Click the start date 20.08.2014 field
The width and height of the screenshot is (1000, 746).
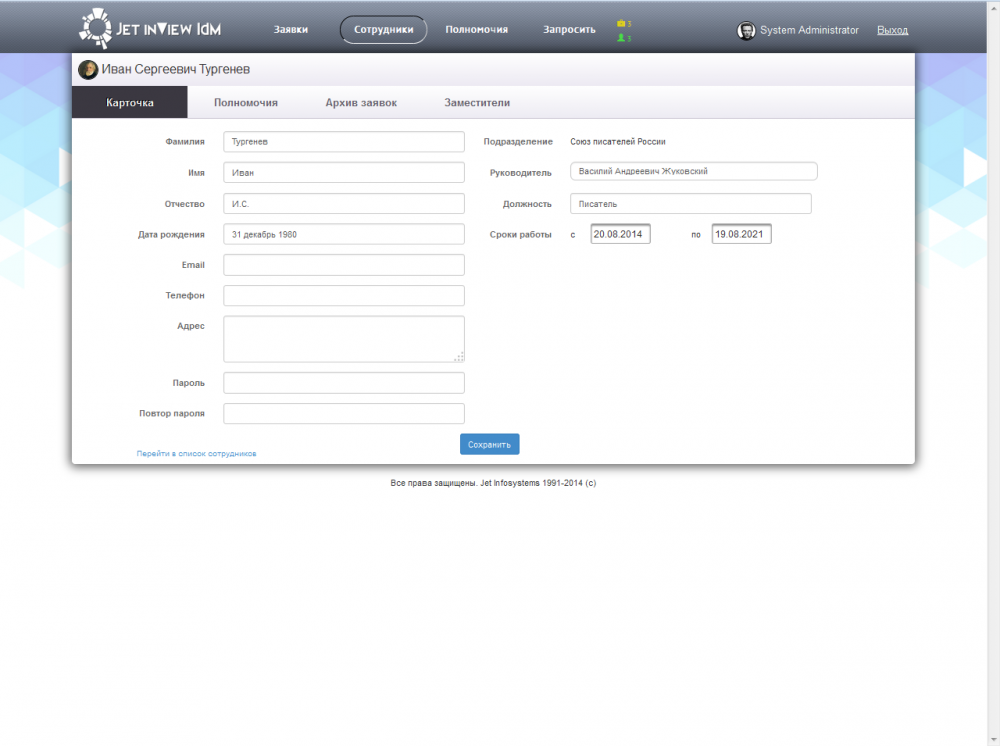[620, 234]
